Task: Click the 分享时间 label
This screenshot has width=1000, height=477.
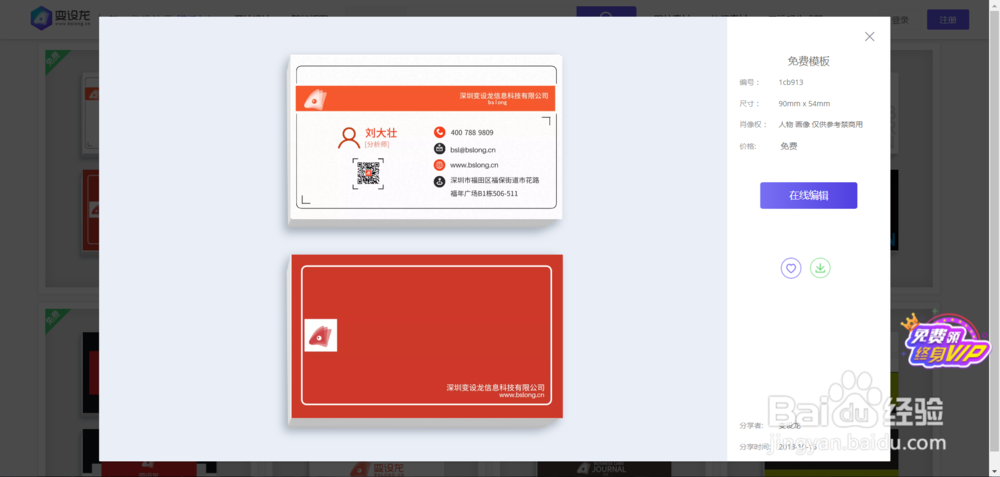Action: (x=755, y=446)
